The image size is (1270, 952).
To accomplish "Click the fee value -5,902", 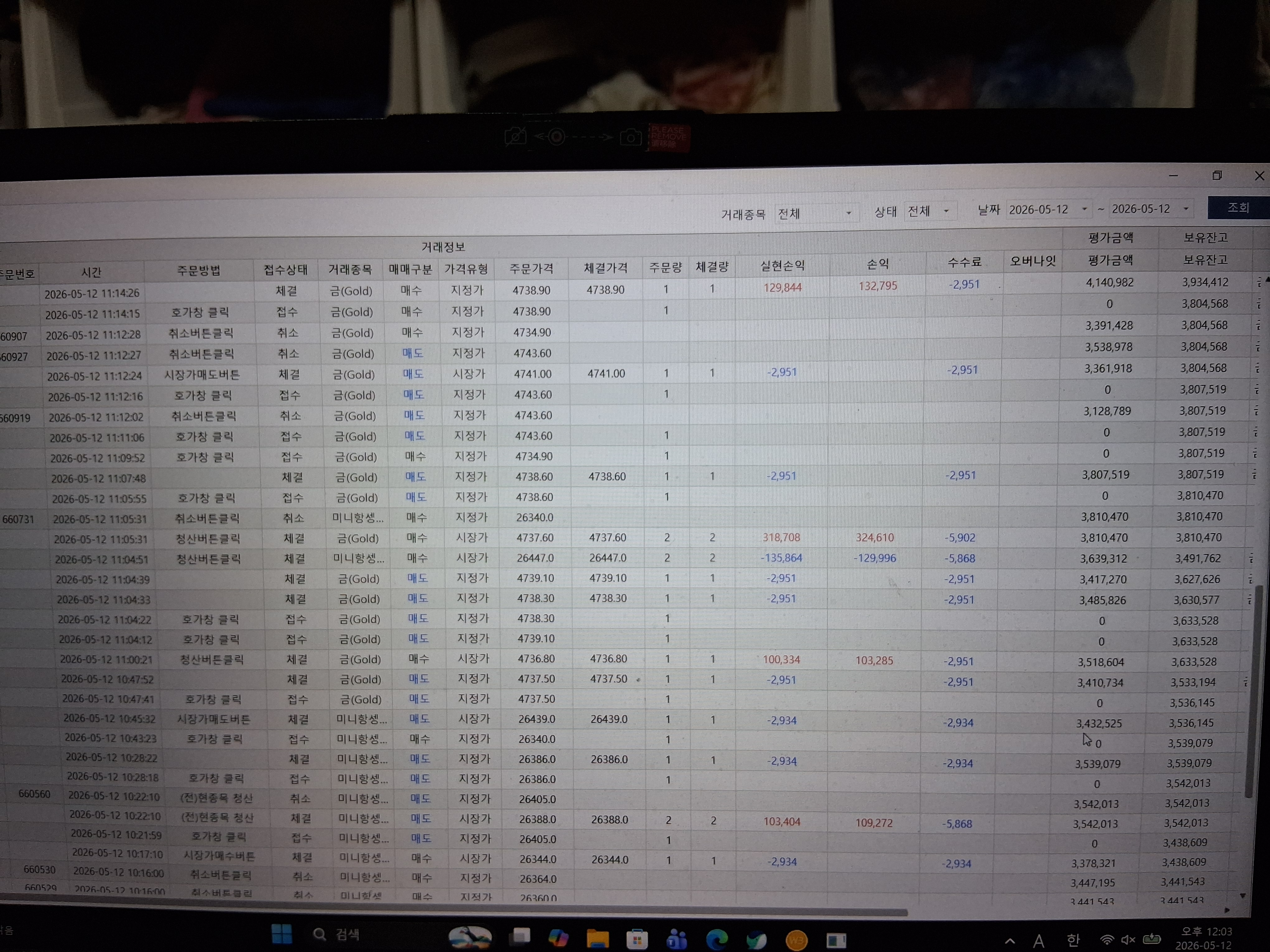I will tap(960, 538).
